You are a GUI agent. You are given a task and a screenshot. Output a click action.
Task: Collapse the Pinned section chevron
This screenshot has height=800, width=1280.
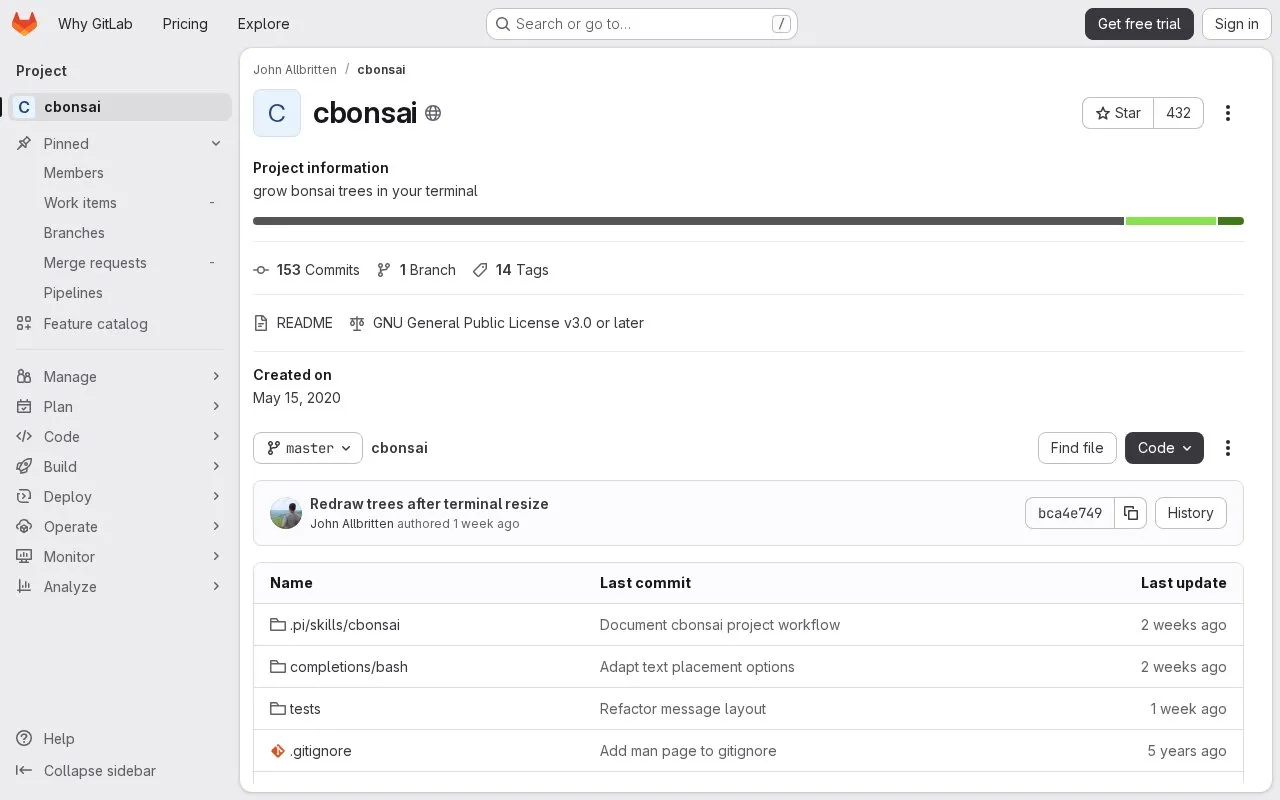click(x=216, y=144)
